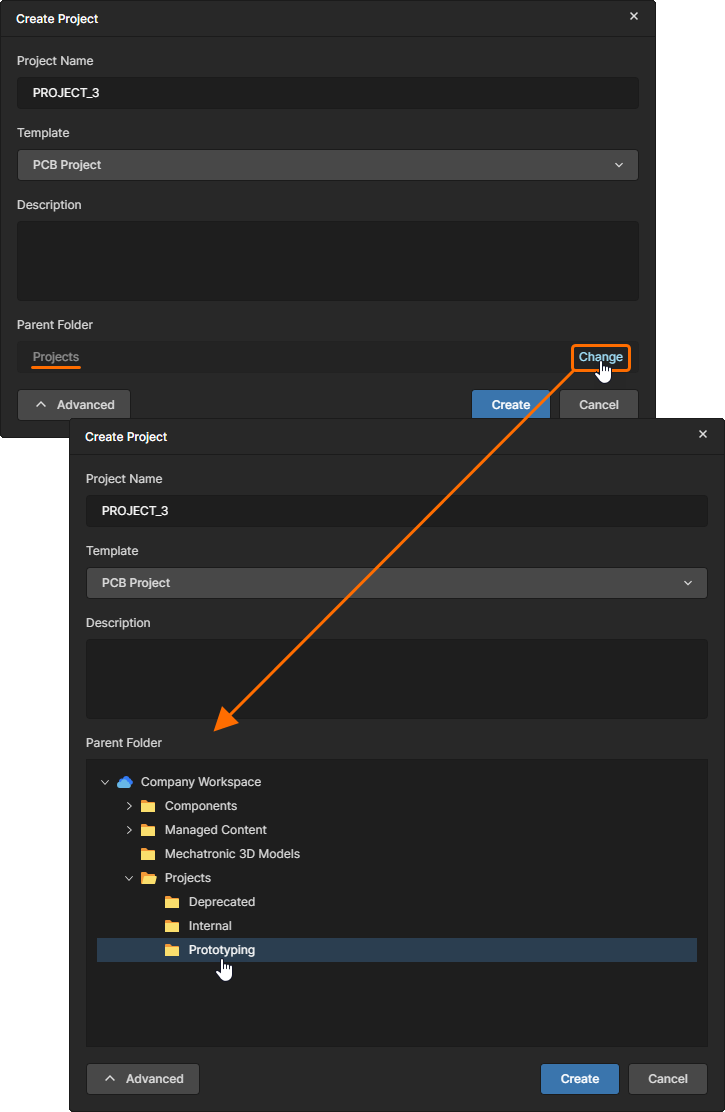725x1112 pixels.
Task: Collapse Advanced options in the lower dialog
Action: pyautogui.click(x=143, y=1079)
